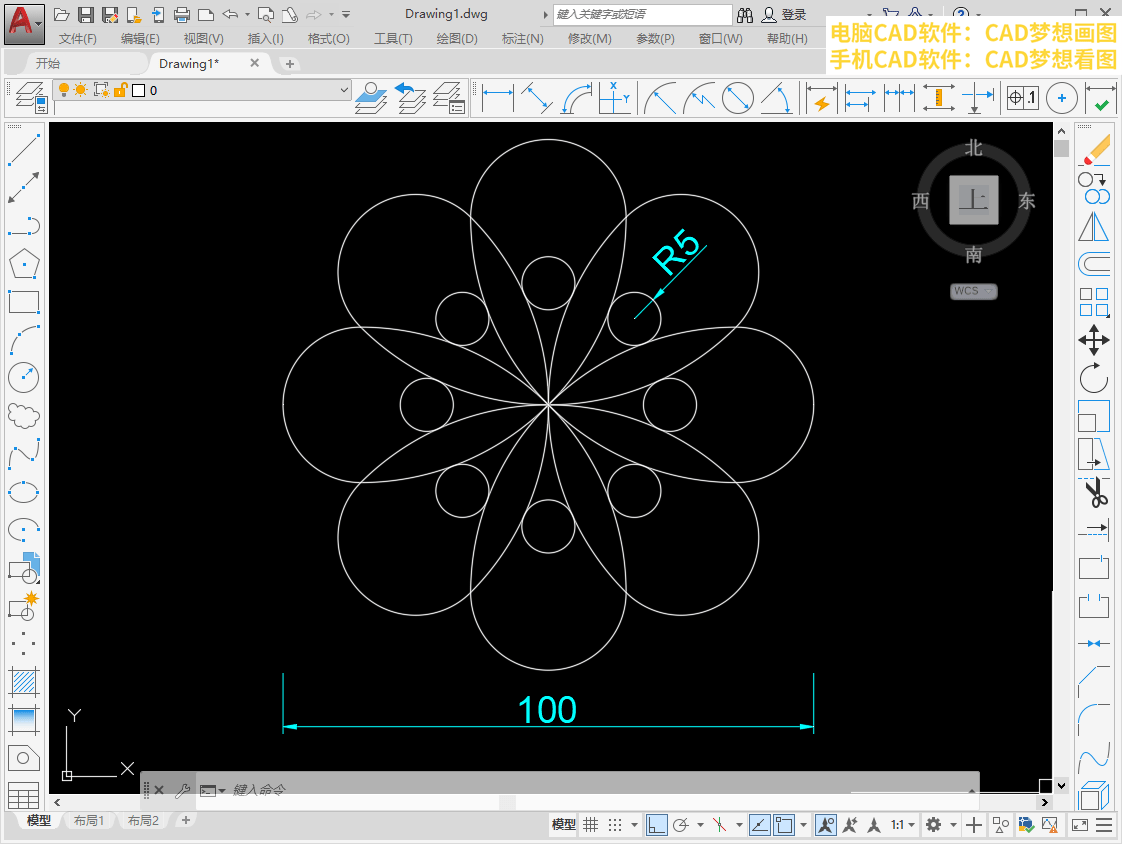Click the Linear dimension tool
This screenshot has width=1122, height=844.
pos(497,98)
